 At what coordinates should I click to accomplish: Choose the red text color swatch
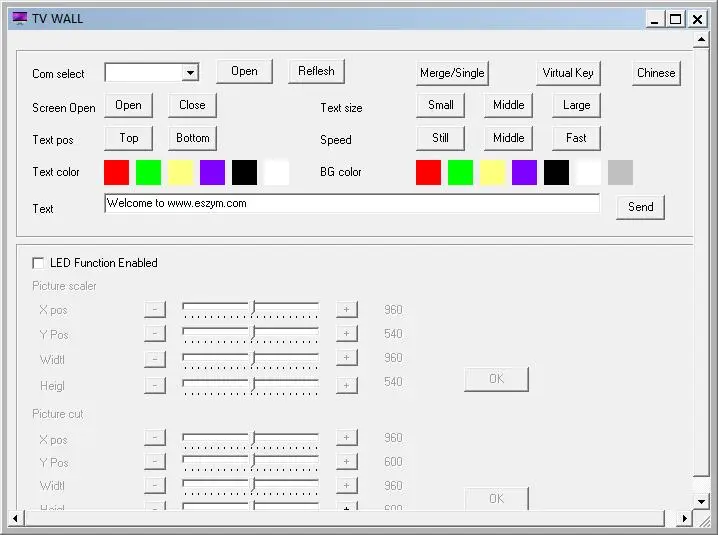click(x=116, y=172)
